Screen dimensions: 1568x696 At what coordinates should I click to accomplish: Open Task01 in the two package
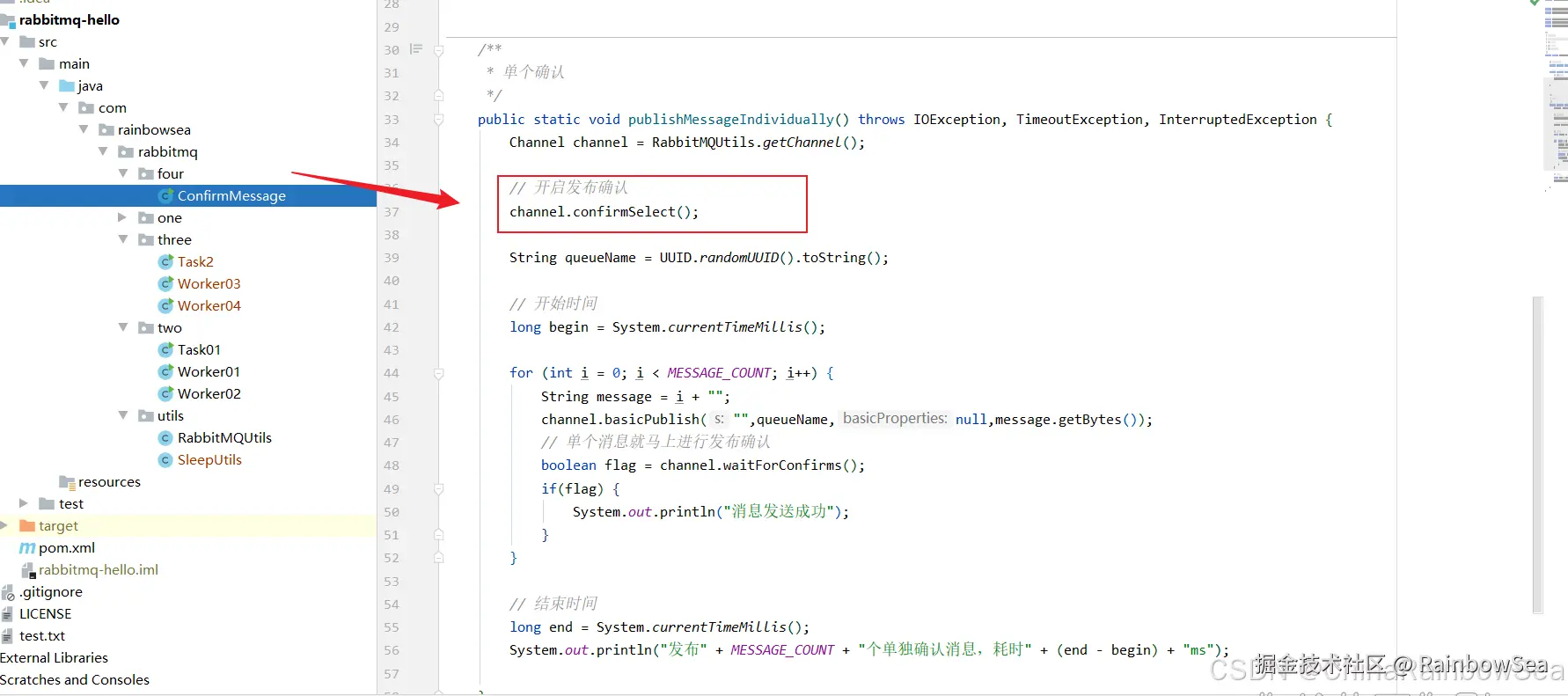pyautogui.click(x=199, y=349)
